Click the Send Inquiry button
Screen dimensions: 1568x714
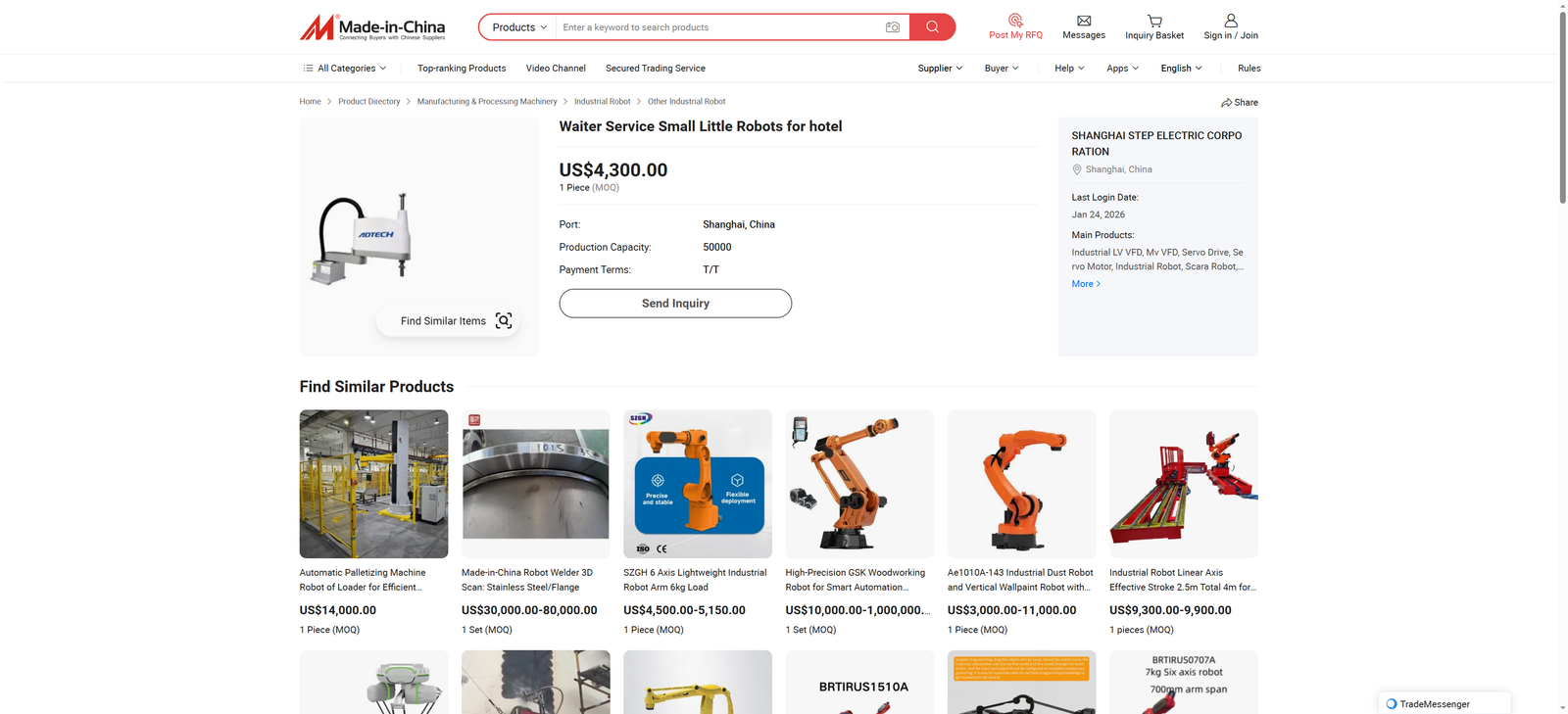pyautogui.click(x=675, y=304)
